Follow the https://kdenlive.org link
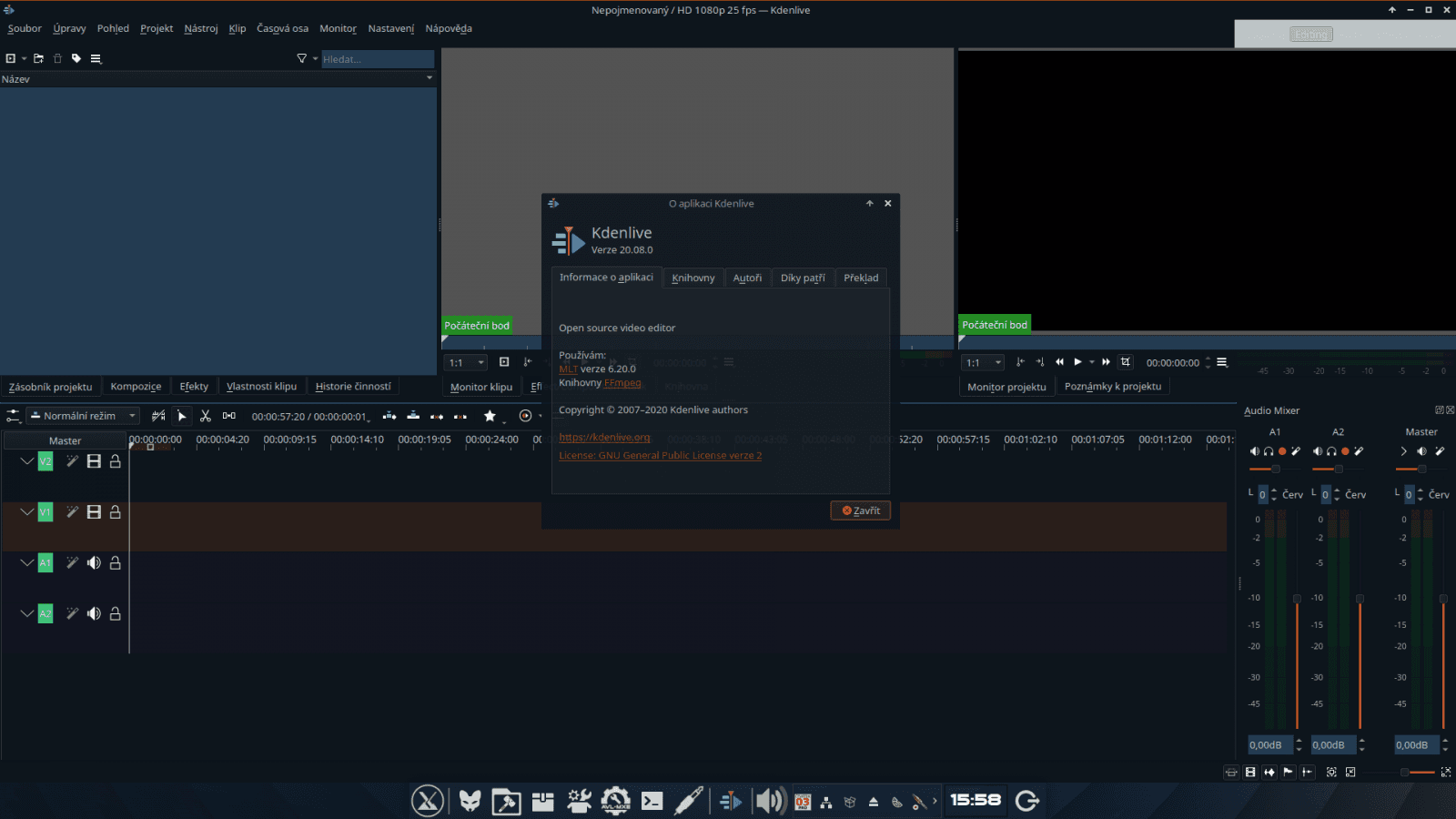Viewport: 1456px width, 819px height. (x=604, y=437)
